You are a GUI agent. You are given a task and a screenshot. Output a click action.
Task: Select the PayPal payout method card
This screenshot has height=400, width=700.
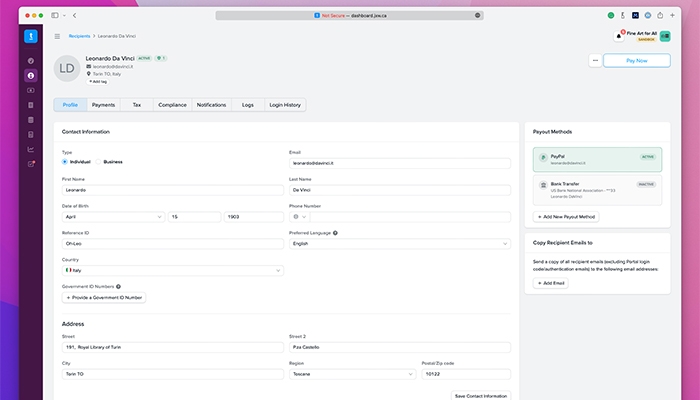pyautogui.click(x=597, y=159)
